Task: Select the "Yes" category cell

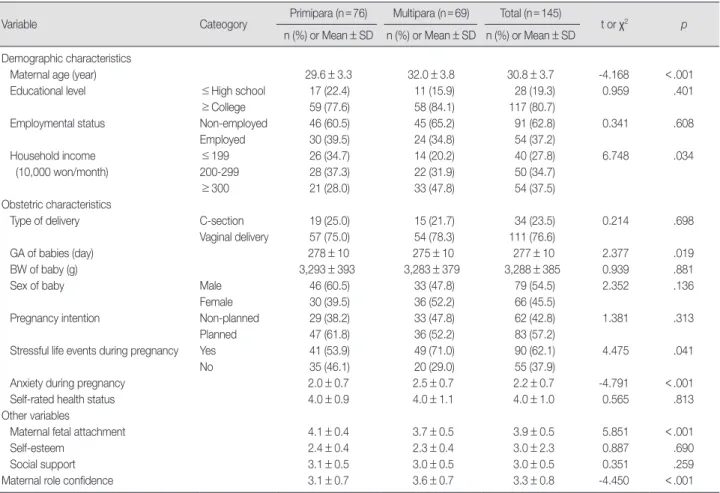Action: pos(208,351)
